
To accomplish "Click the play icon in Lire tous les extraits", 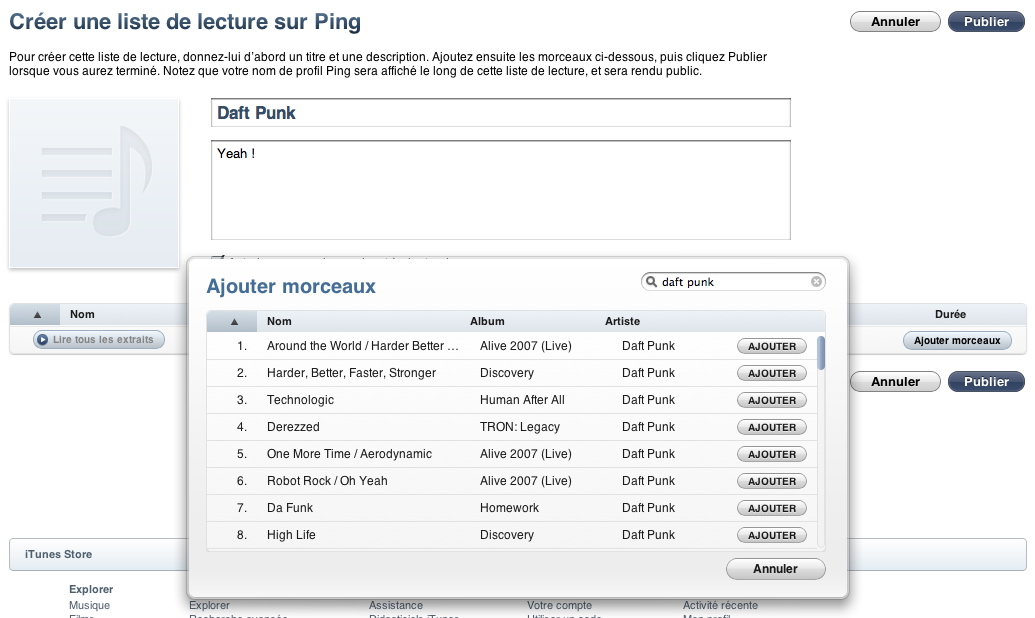I will [x=43, y=339].
